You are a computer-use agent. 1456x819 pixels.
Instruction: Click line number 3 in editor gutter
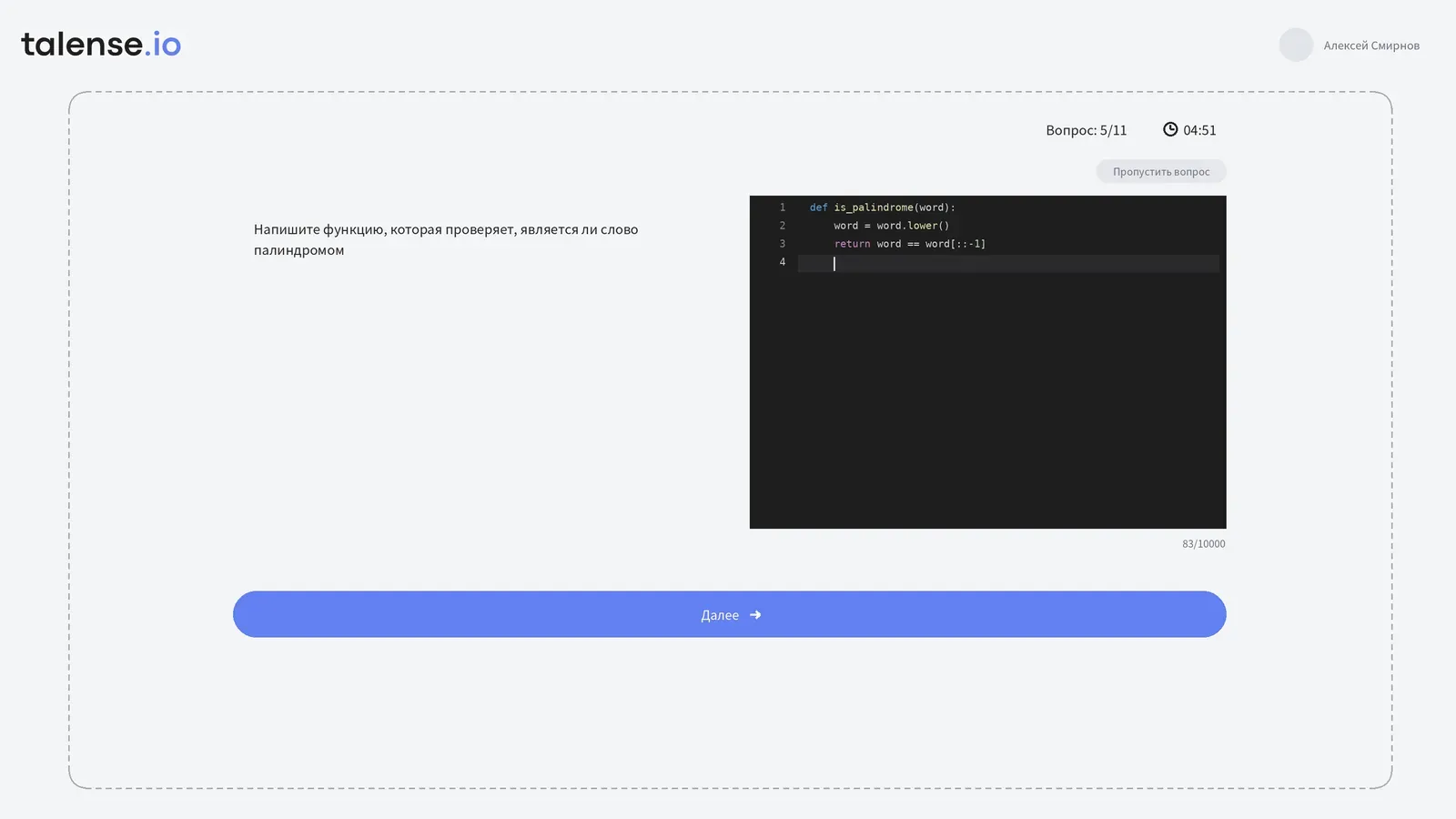pyautogui.click(x=782, y=244)
